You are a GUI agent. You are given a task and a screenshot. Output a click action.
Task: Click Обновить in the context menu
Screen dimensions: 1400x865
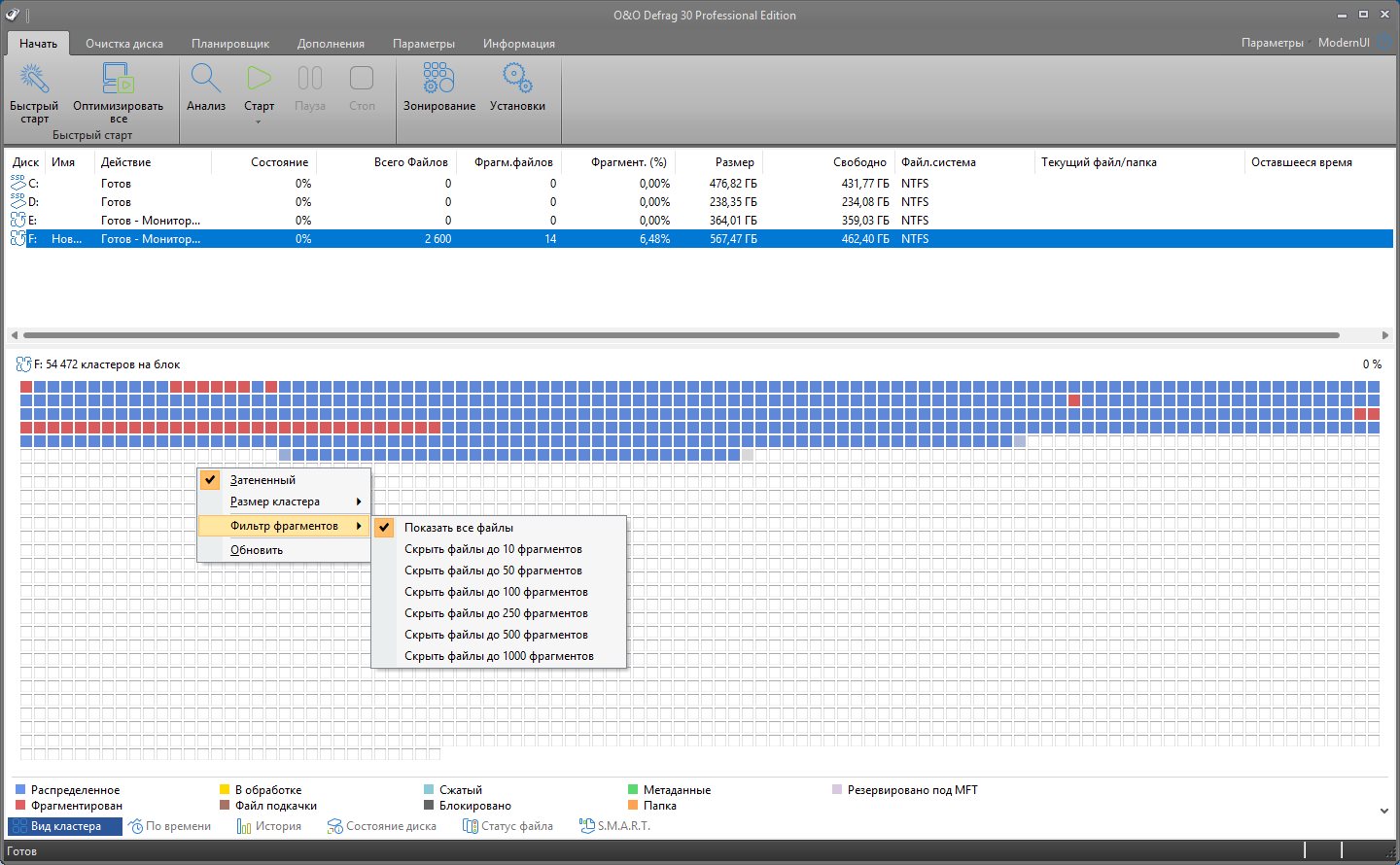pyautogui.click(x=257, y=550)
